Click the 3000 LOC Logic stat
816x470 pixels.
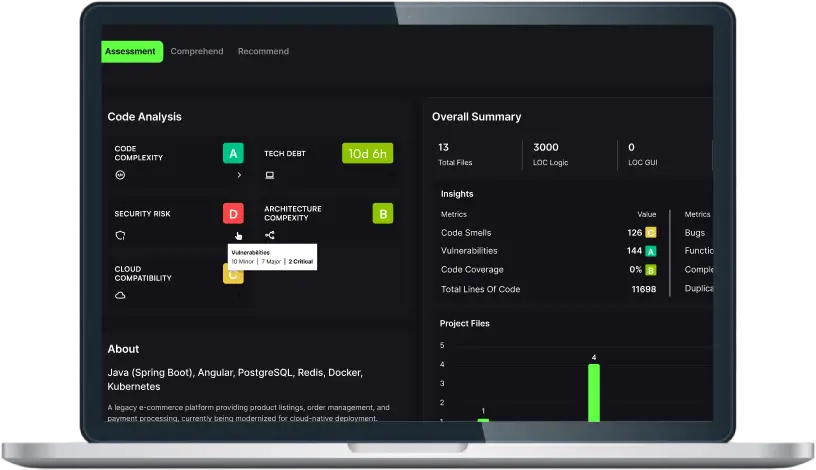[x=551, y=154]
